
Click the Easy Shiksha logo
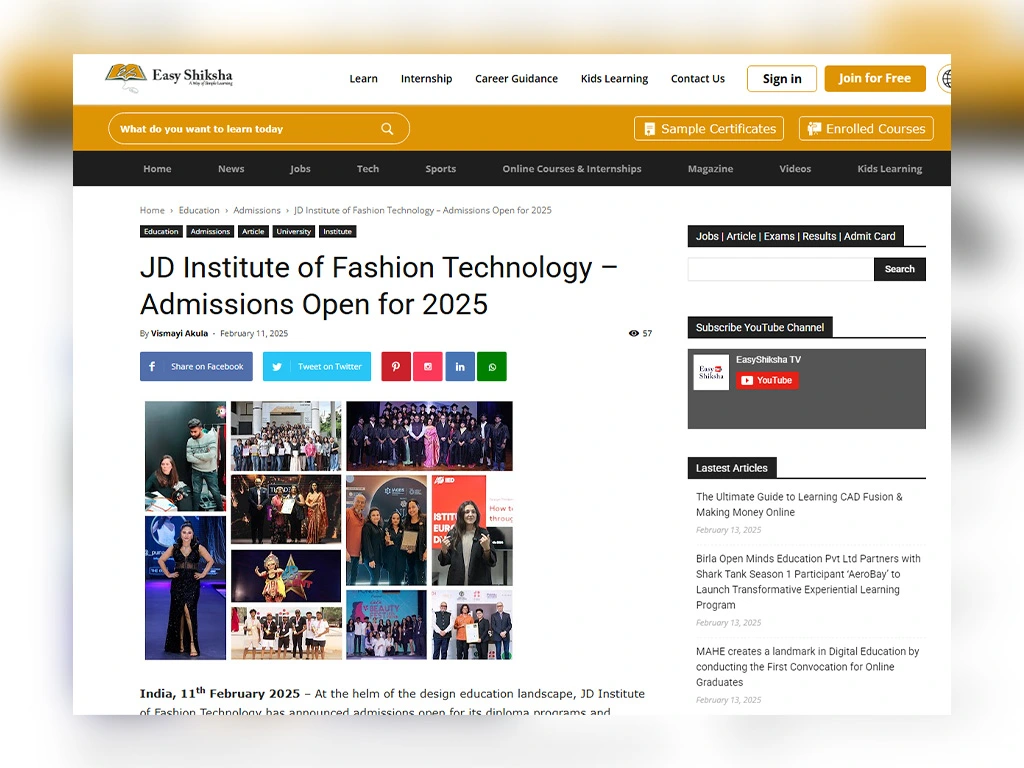click(x=169, y=78)
